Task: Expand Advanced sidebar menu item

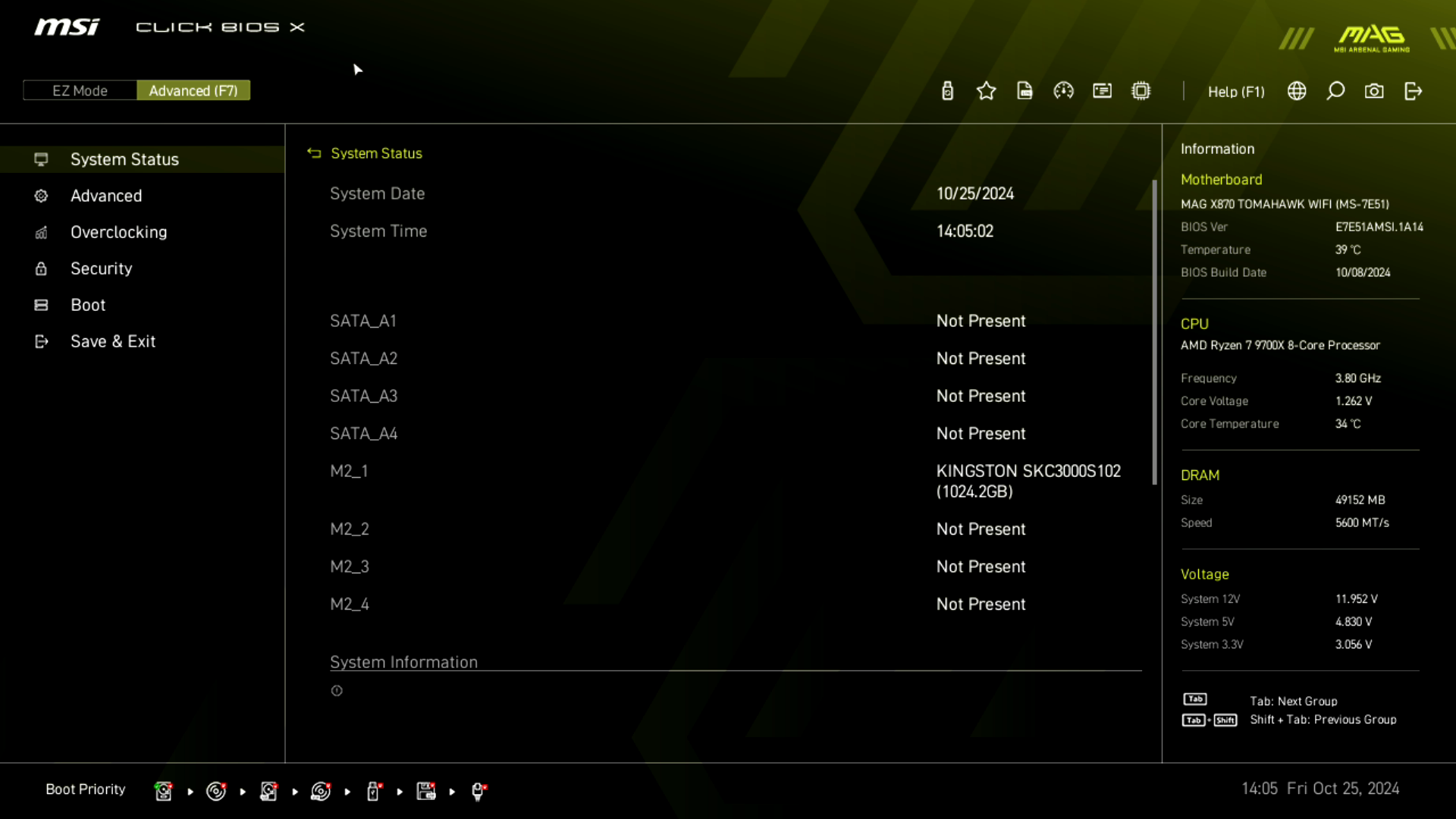Action: 105,195
